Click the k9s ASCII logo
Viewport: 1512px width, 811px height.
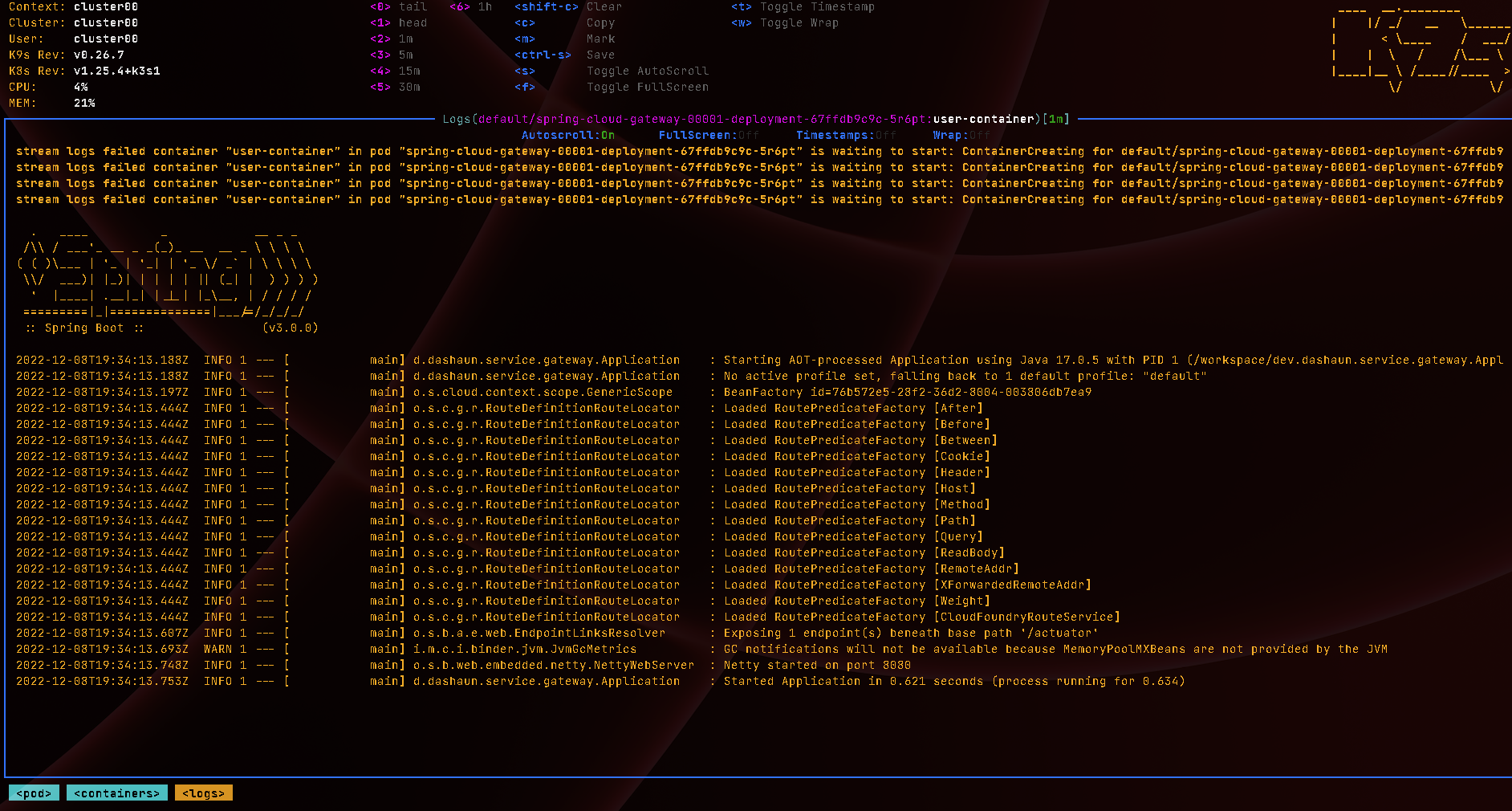tap(1421, 48)
